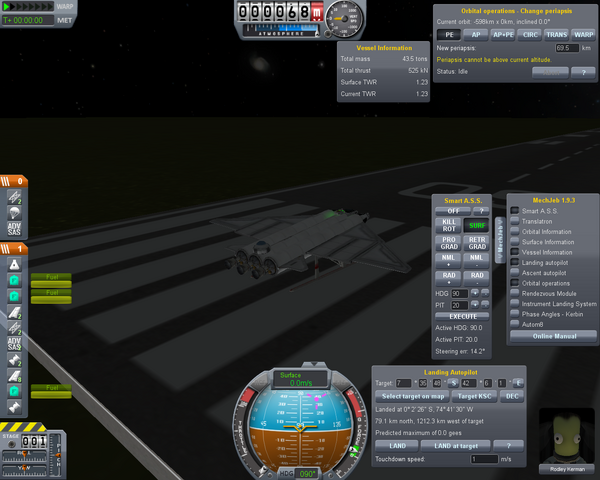600x480 pixels.
Task: Decrease PIT with its minus button
Action: (485, 305)
